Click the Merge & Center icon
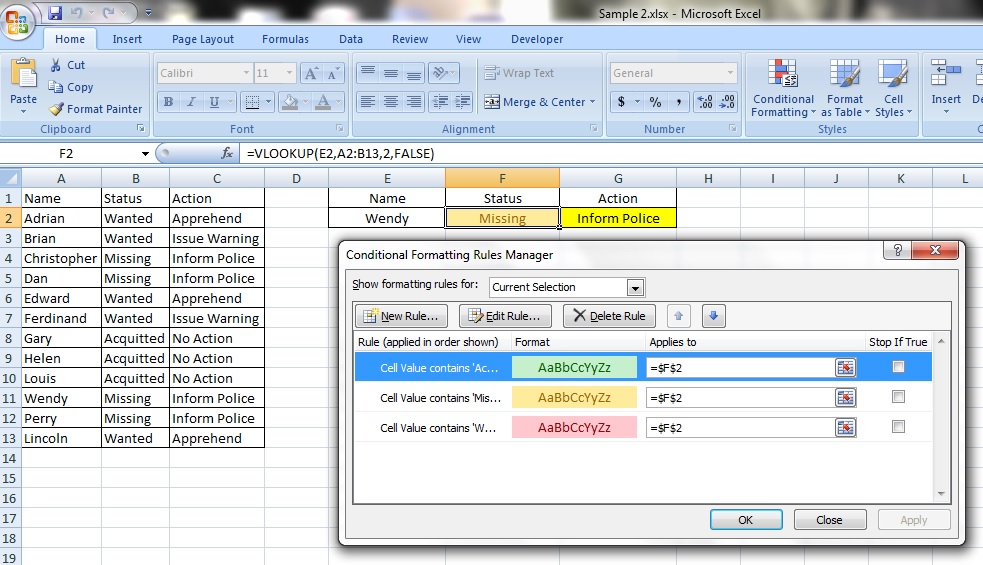Screen dimensions: 983x565 point(492,102)
